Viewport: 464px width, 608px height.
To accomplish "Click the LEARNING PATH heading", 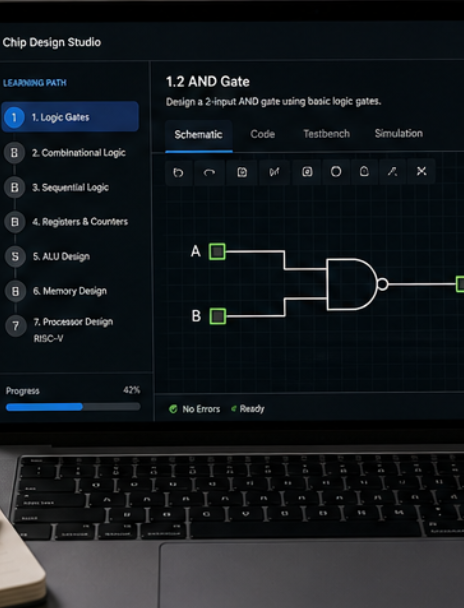I will (x=34, y=83).
